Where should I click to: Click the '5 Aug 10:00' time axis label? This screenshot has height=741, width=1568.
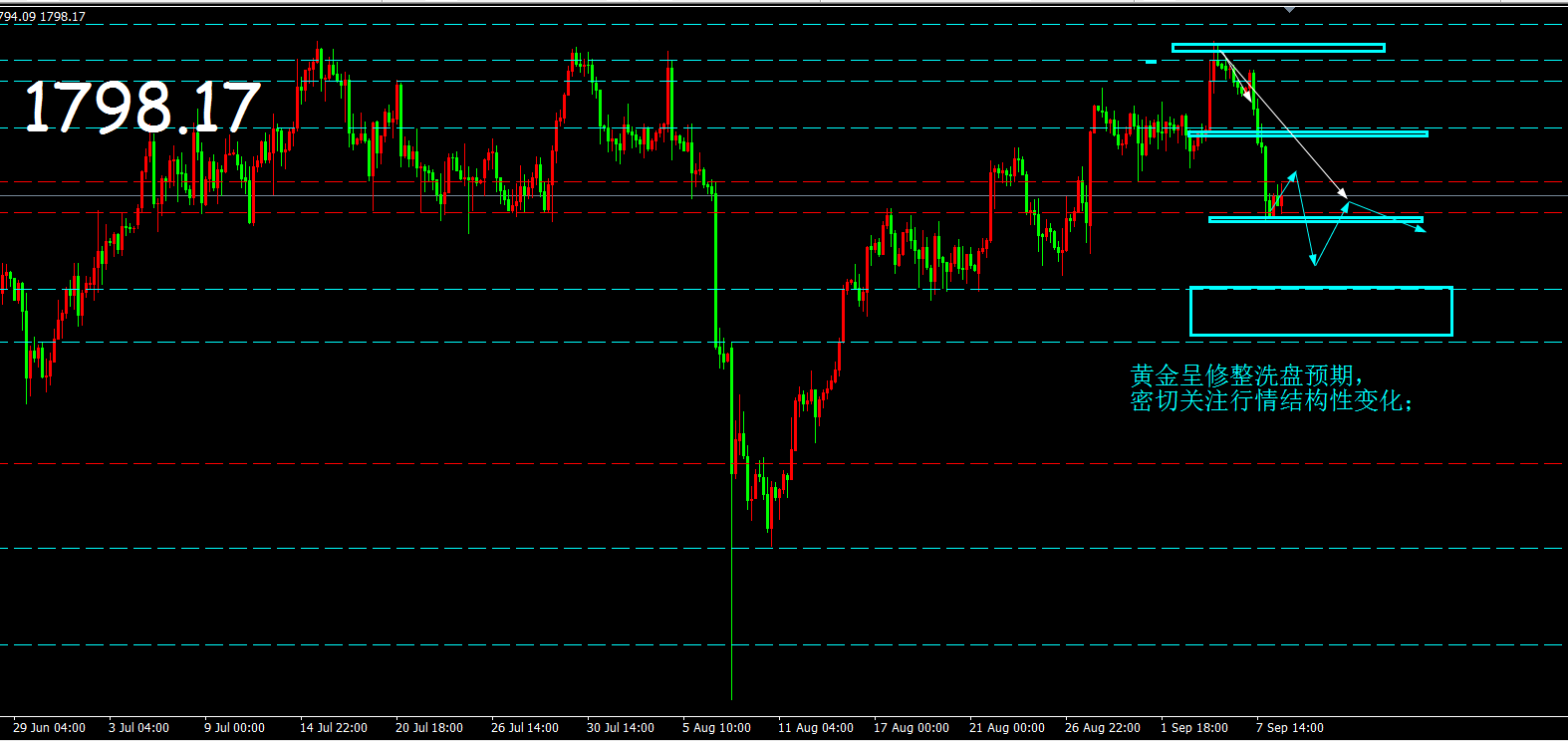pos(716,728)
